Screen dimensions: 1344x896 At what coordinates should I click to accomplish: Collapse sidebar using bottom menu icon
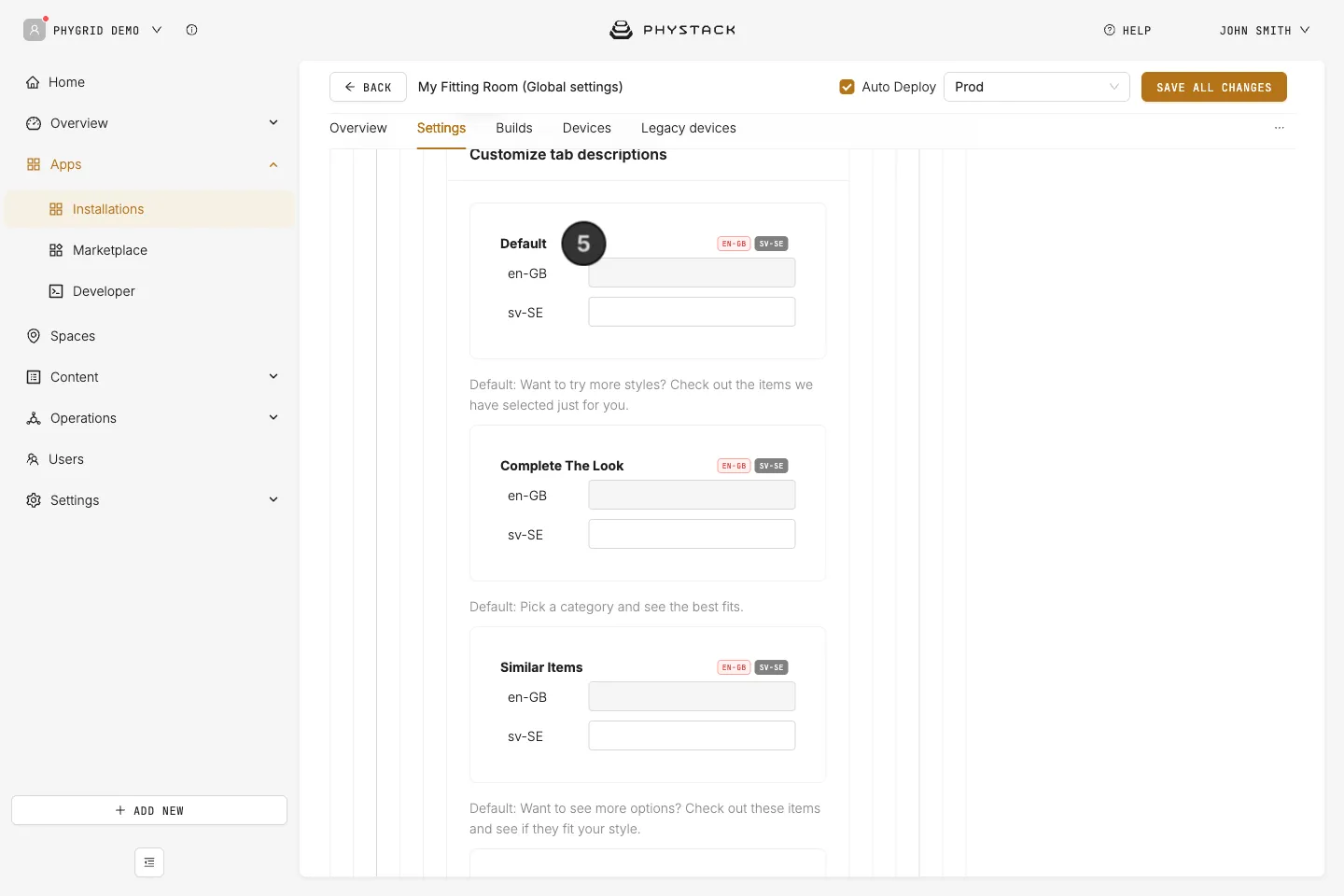149,862
